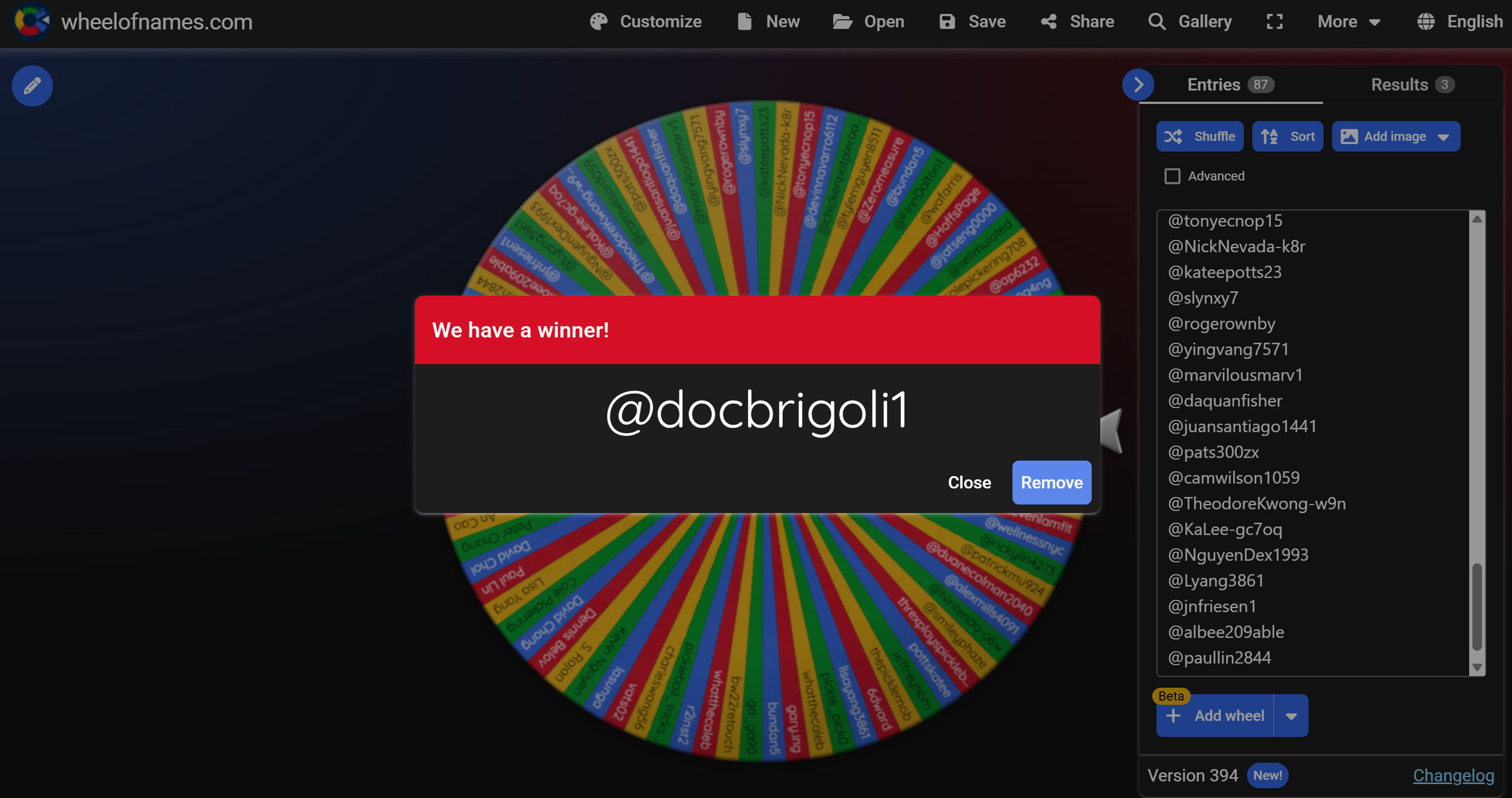The image size is (1512, 798).
Task: Click the wheelofnames logo icon
Action: coord(31,21)
